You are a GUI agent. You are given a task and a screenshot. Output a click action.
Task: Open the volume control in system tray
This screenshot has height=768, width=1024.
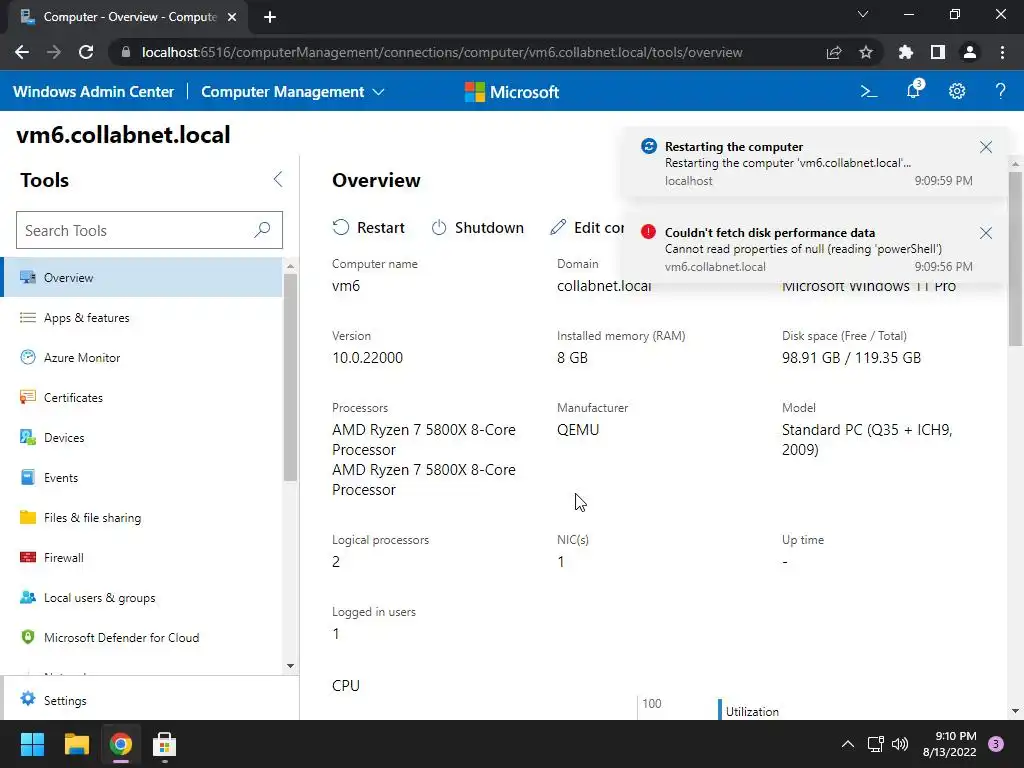[900, 744]
